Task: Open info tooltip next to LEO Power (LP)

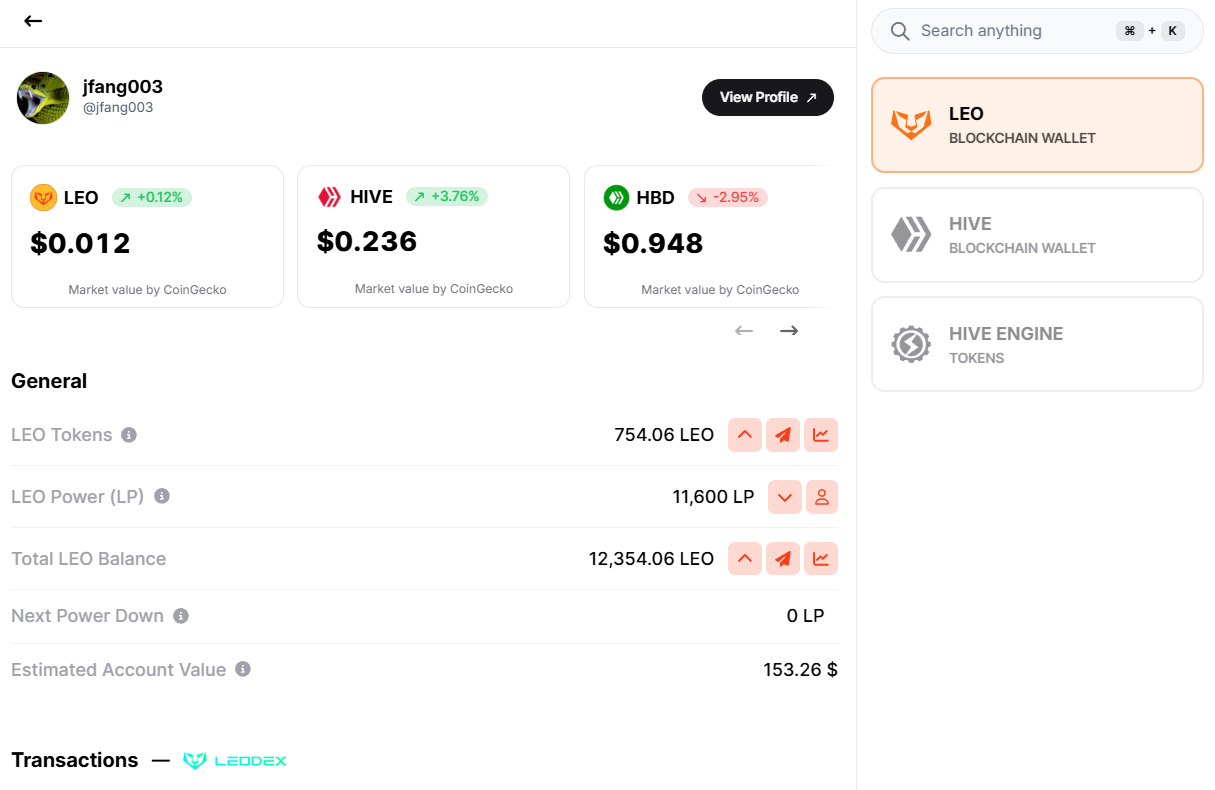Action: [162, 496]
